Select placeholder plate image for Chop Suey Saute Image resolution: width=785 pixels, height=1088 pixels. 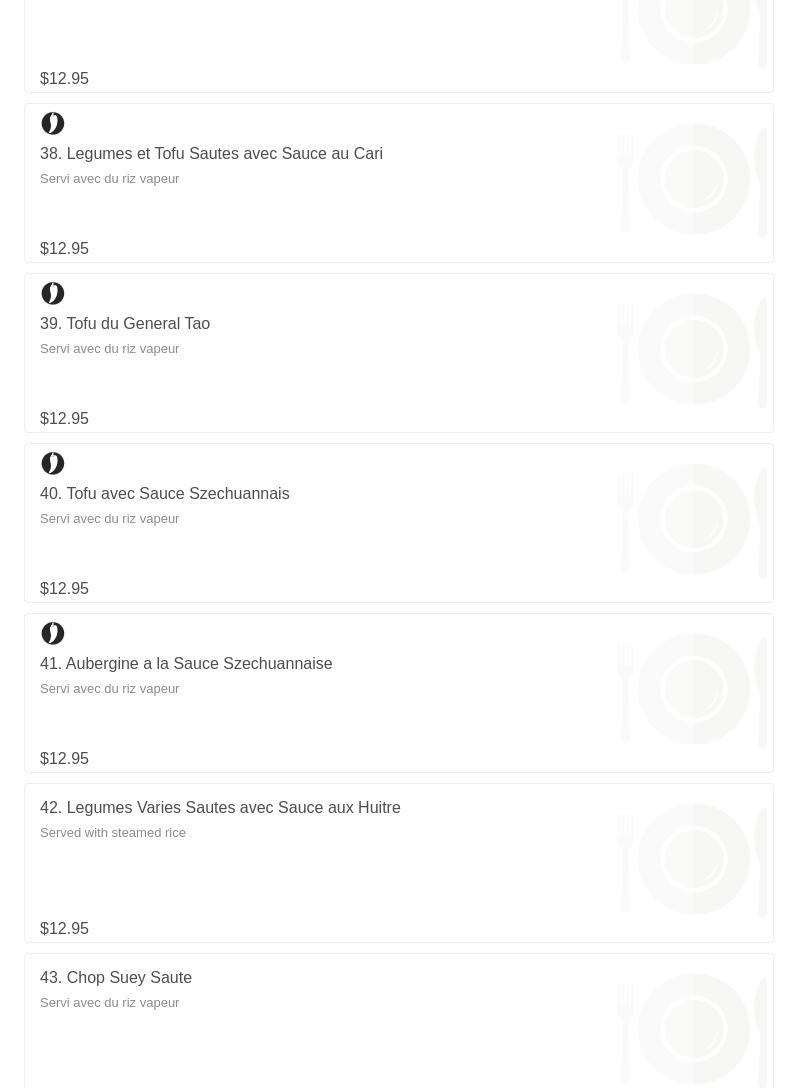693,1029
